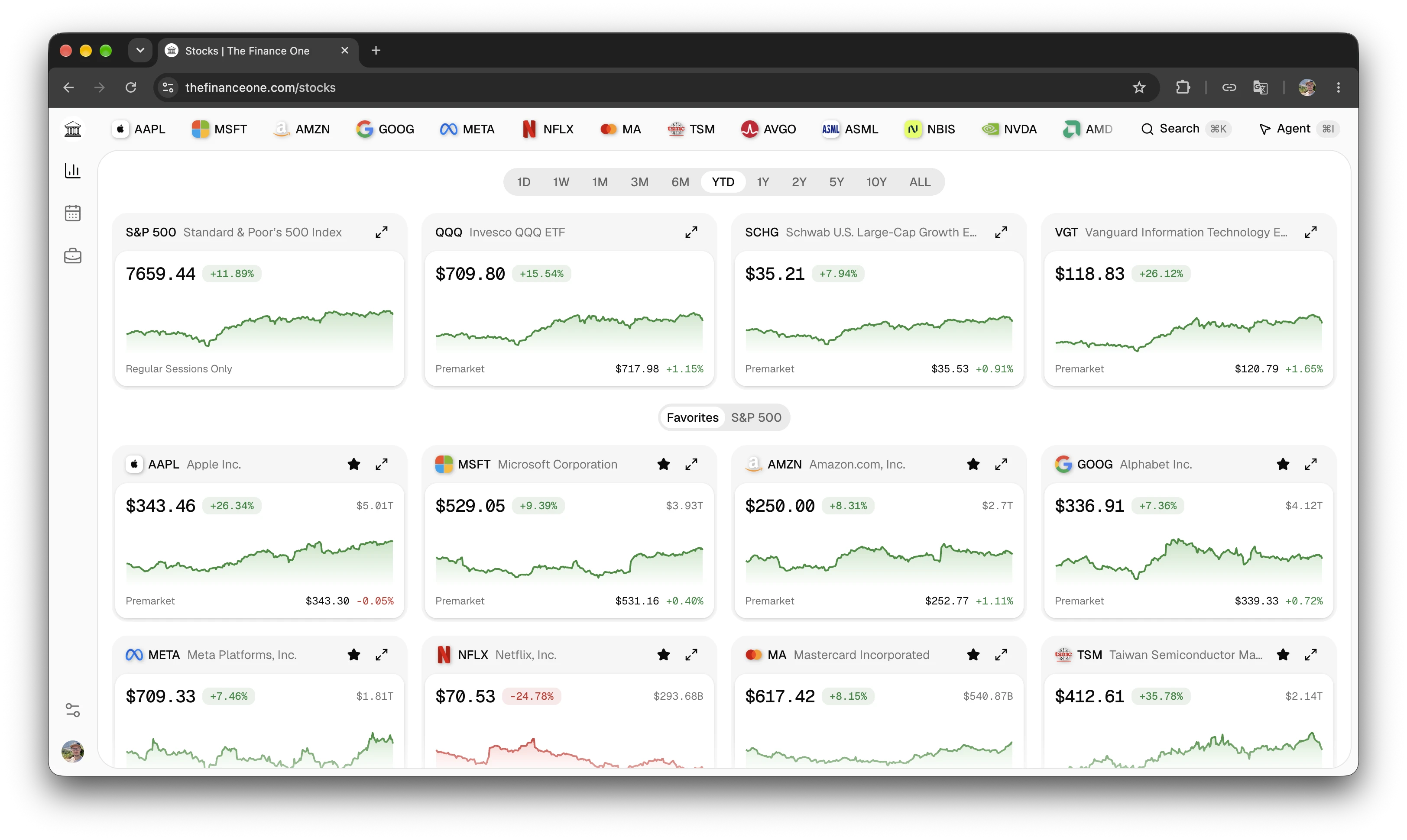Click the user avatar in sidebar
Screen dimensions: 1407x840
(x=72, y=752)
